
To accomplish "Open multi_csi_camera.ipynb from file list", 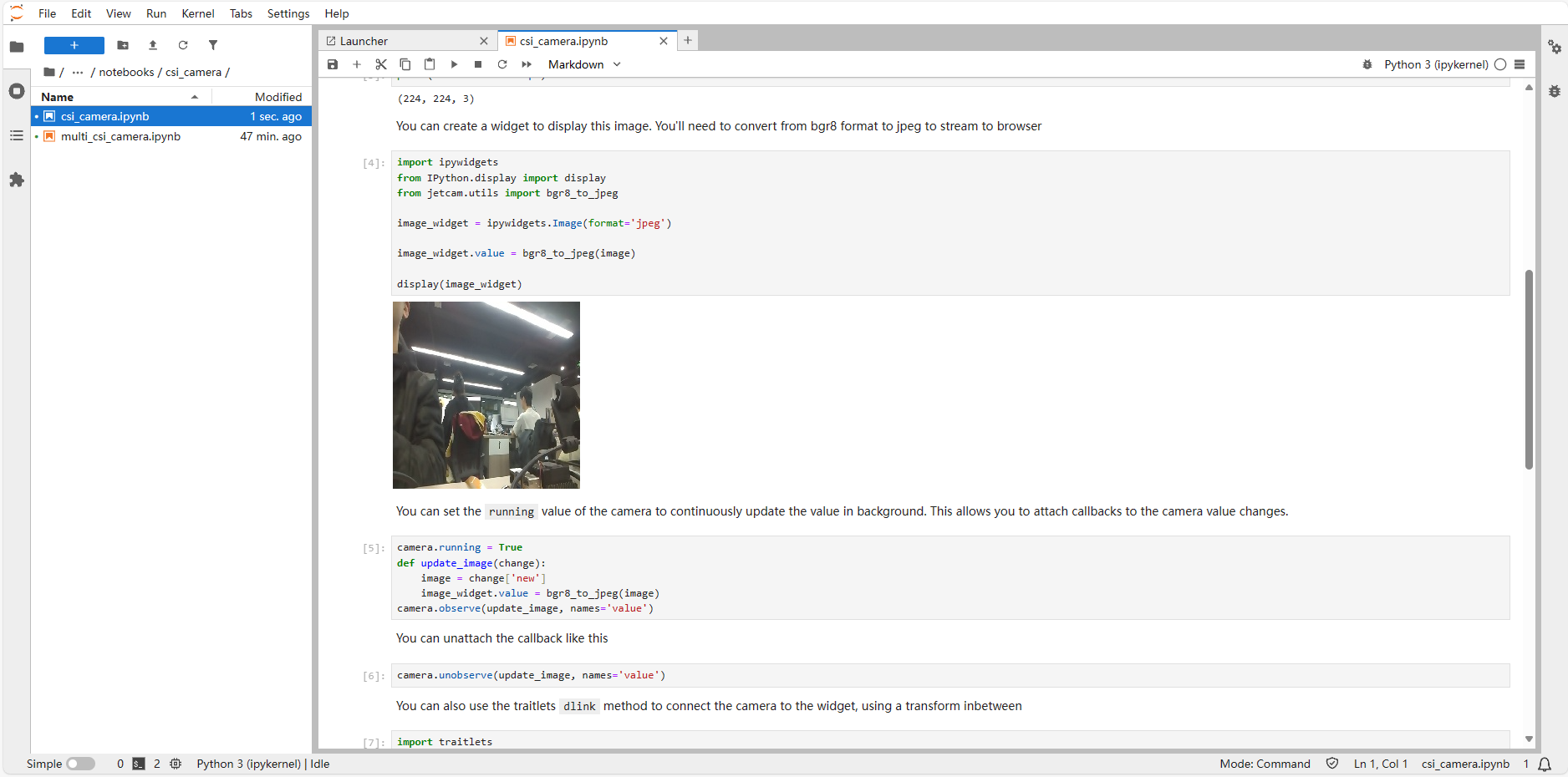I will point(120,136).
